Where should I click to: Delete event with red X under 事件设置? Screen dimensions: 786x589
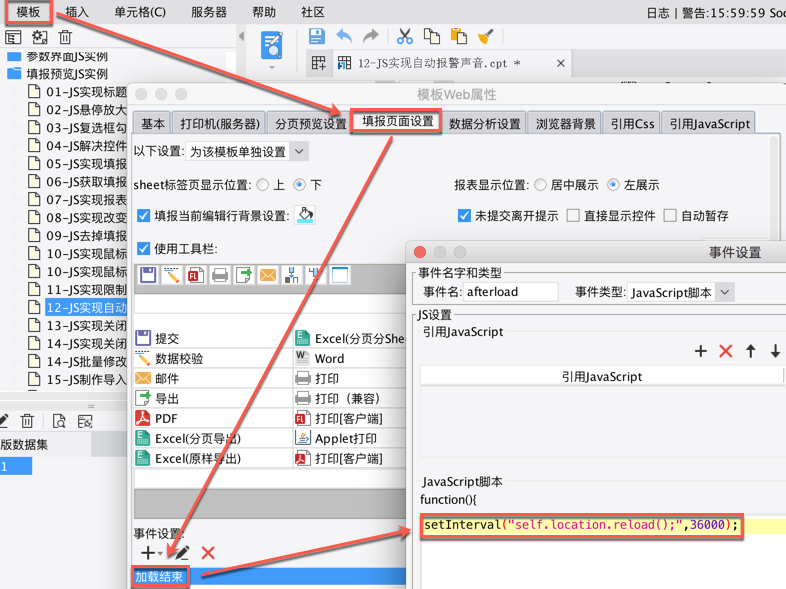(208, 553)
